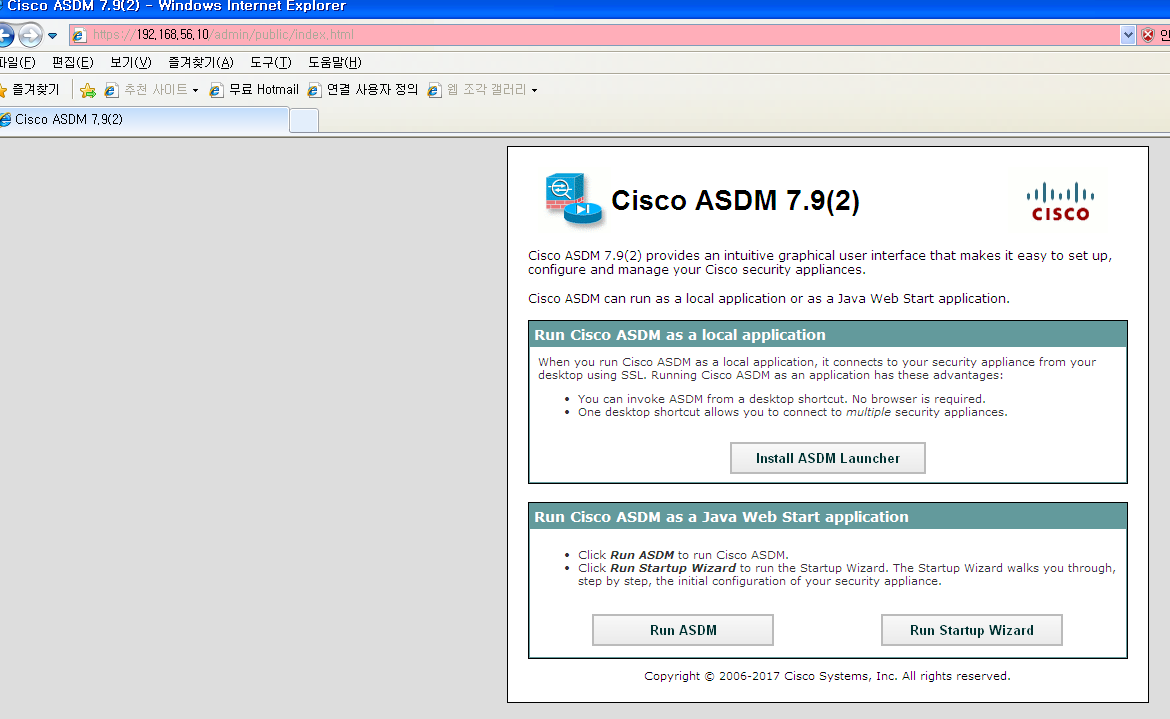Expand the 웹 조각 갤러리 dropdown arrow
The image size is (1170, 719).
point(534,90)
